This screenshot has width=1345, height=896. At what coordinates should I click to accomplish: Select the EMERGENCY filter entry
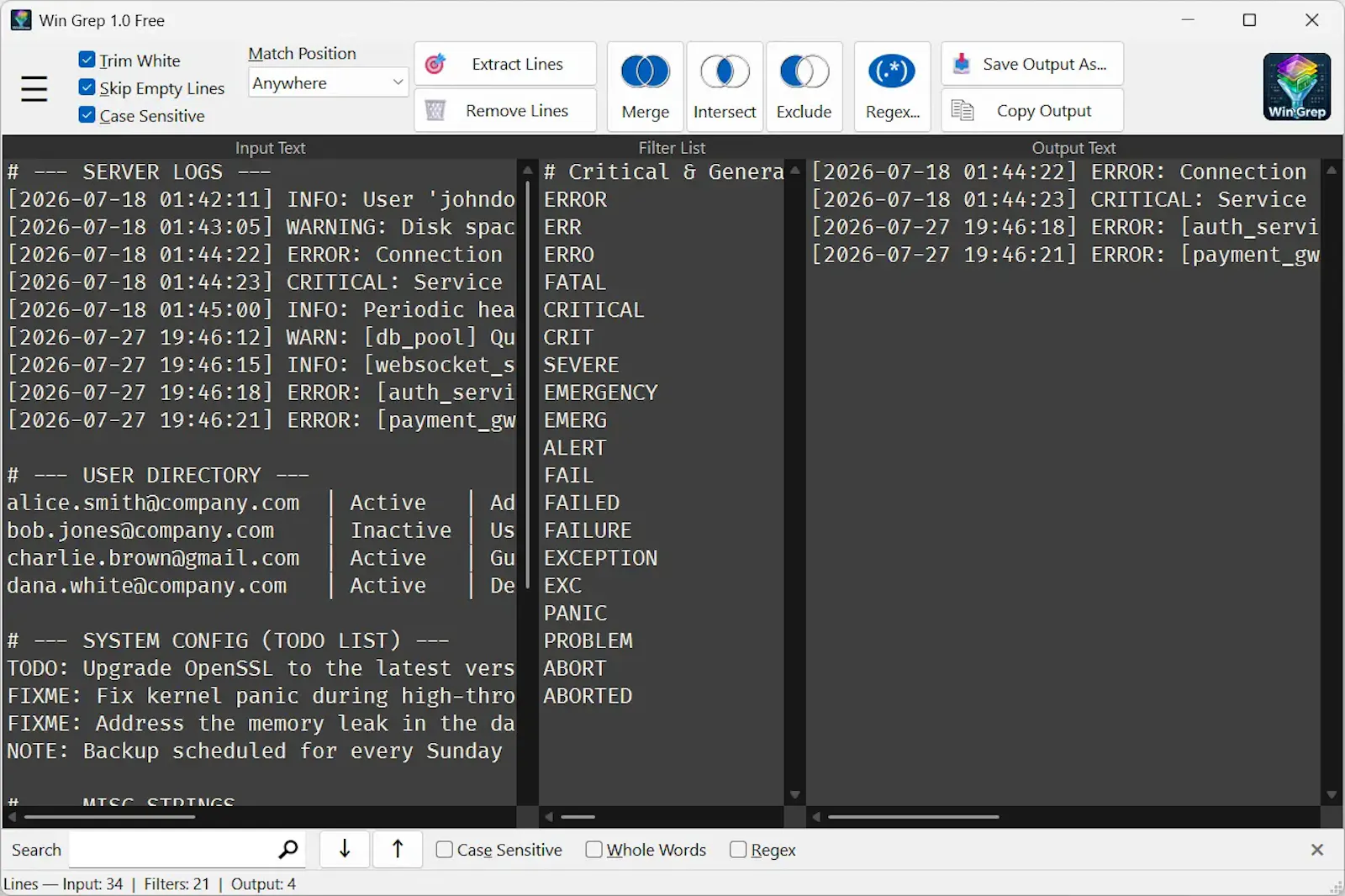(600, 393)
